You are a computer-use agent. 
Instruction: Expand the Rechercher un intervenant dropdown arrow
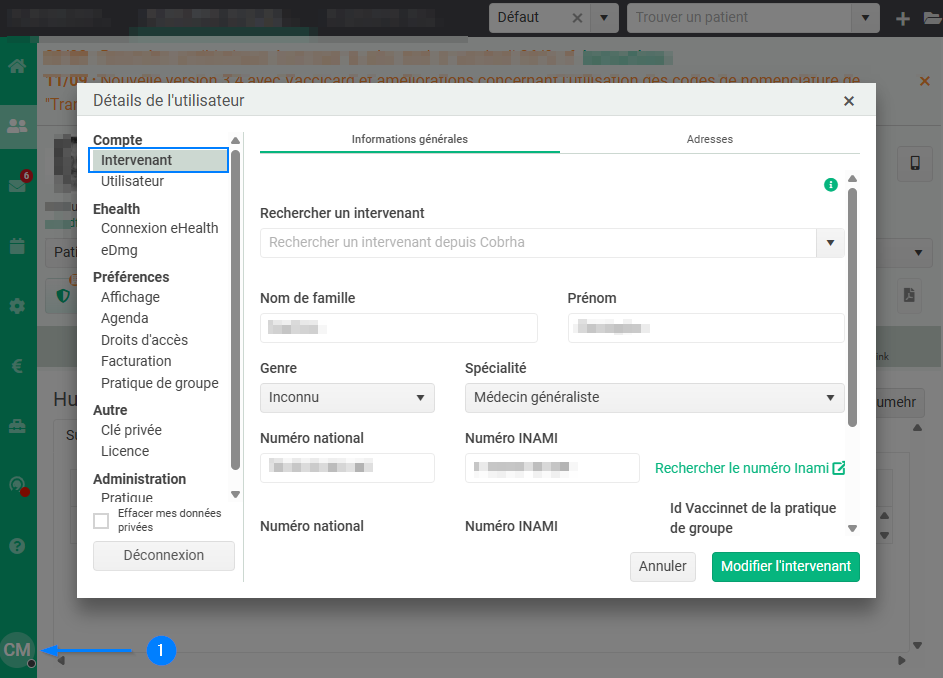pos(830,243)
